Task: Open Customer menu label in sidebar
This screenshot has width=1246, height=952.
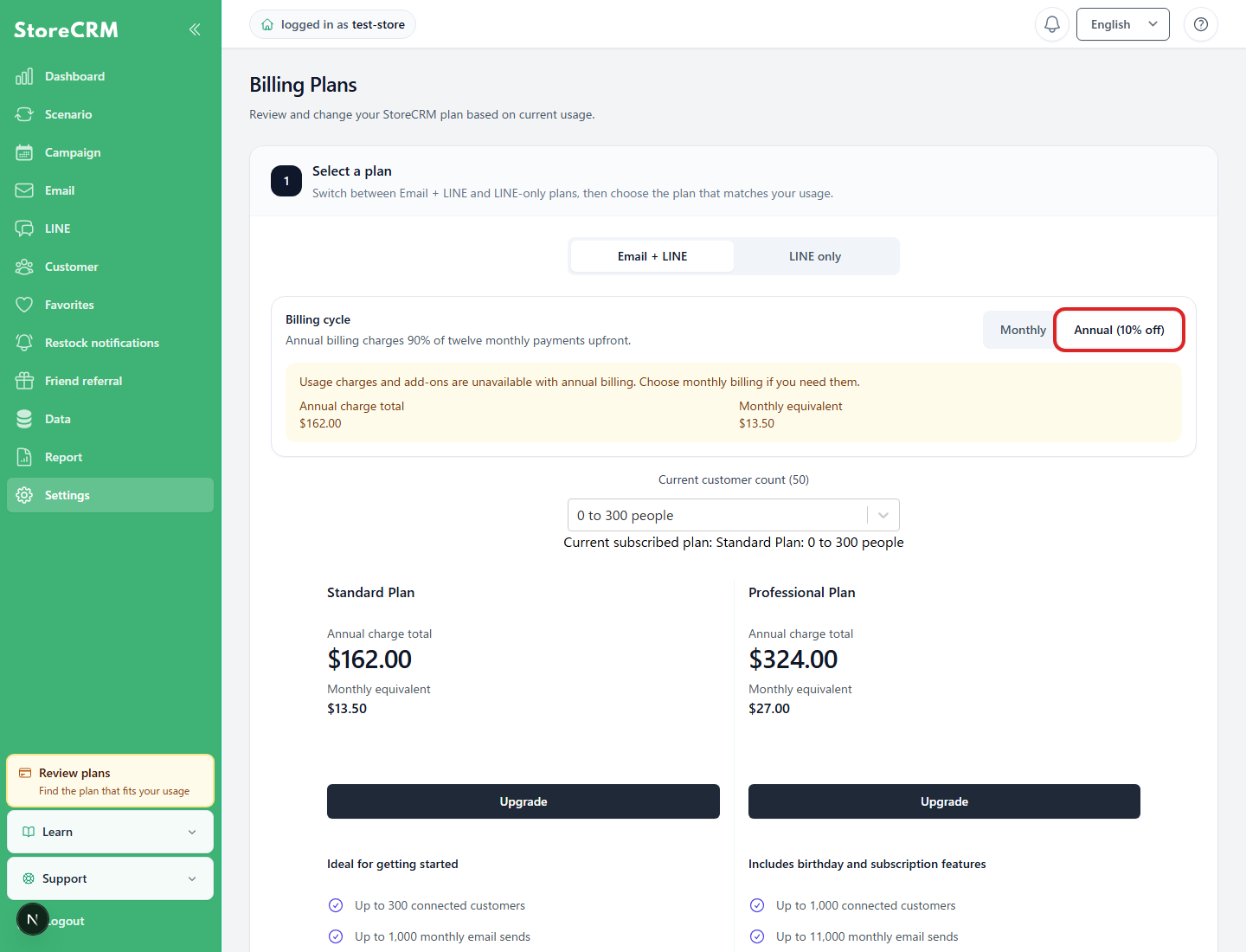Action: click(72, 267)
